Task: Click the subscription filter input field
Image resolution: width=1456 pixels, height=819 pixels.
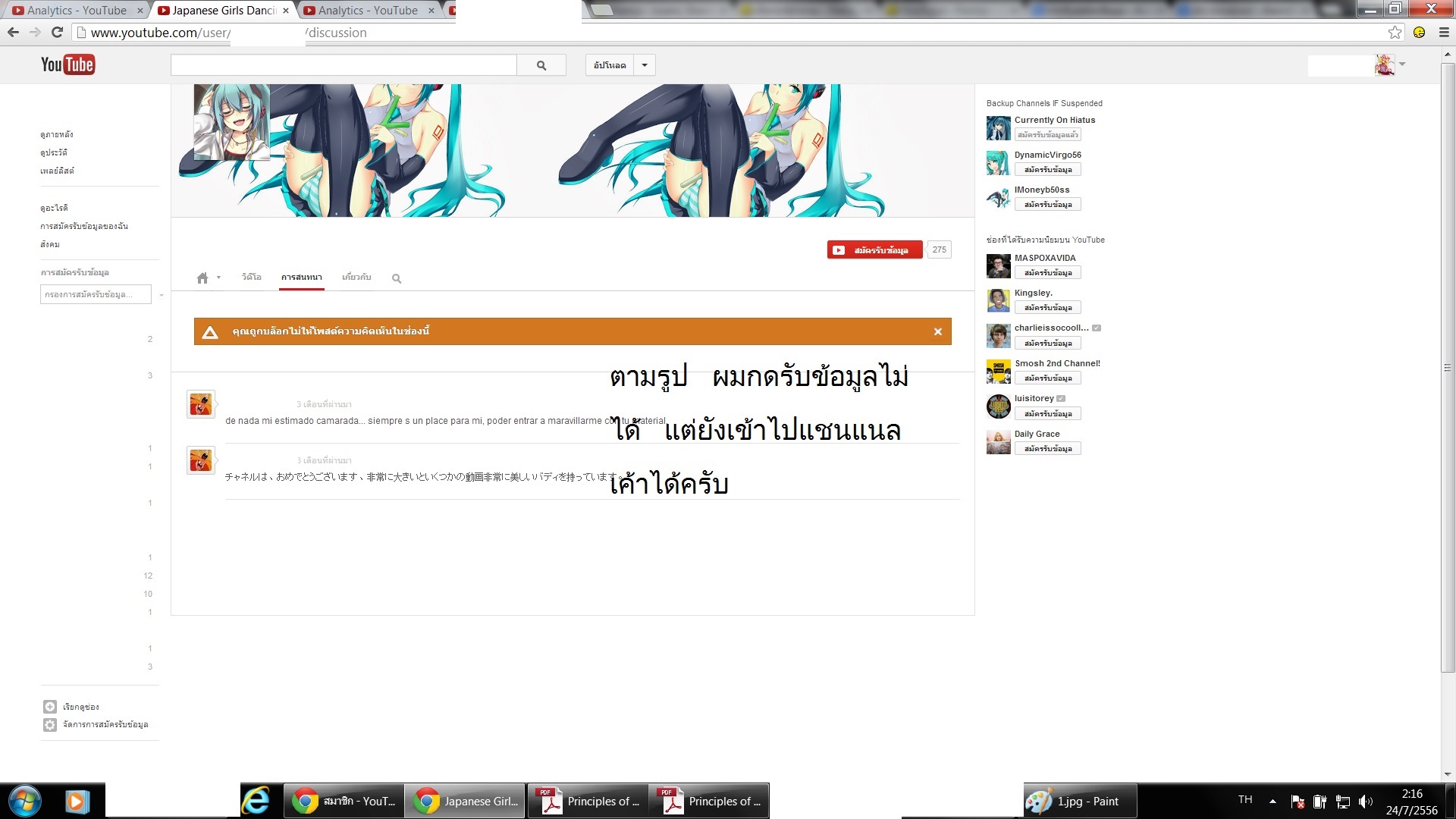Action: point(95,294)
